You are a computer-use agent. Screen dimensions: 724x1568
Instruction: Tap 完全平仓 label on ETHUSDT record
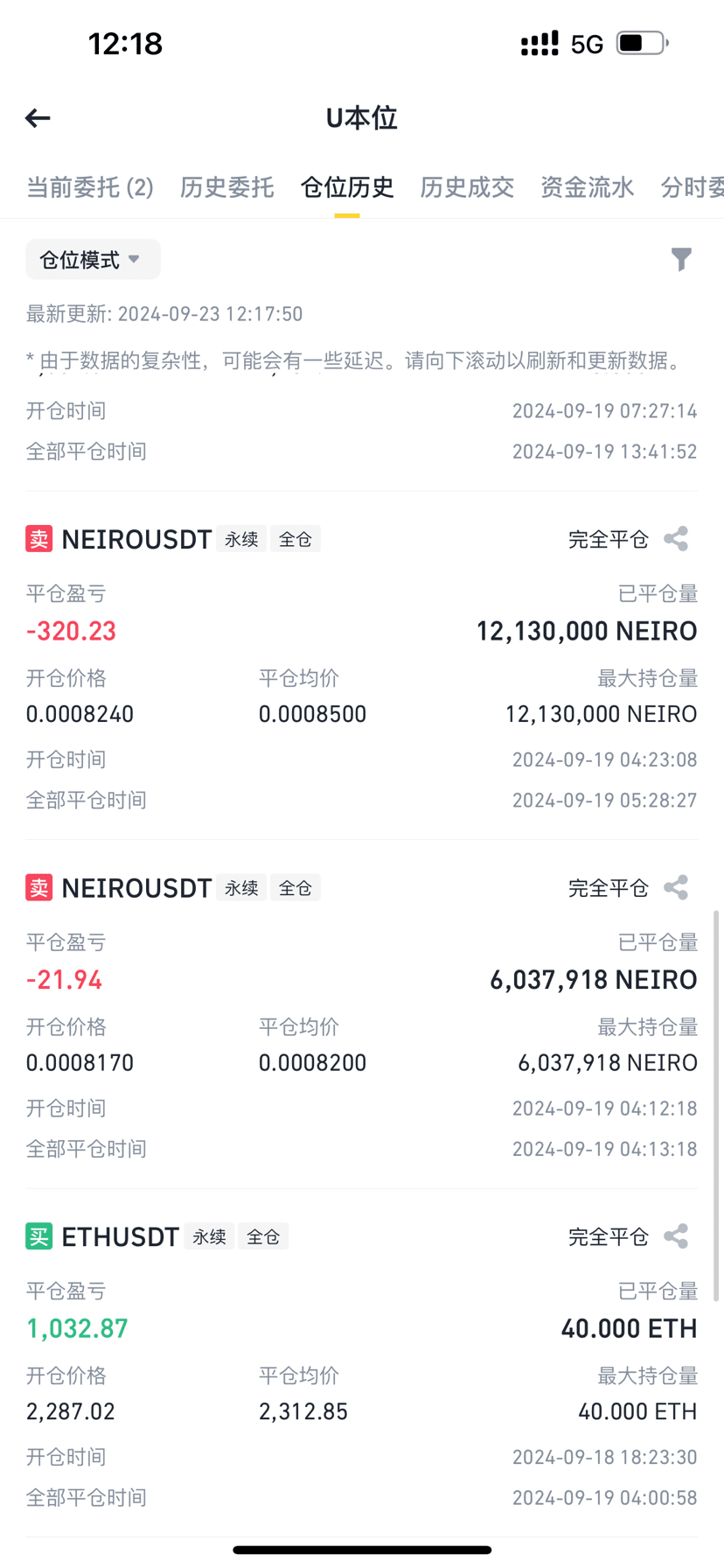(609, 1236)
